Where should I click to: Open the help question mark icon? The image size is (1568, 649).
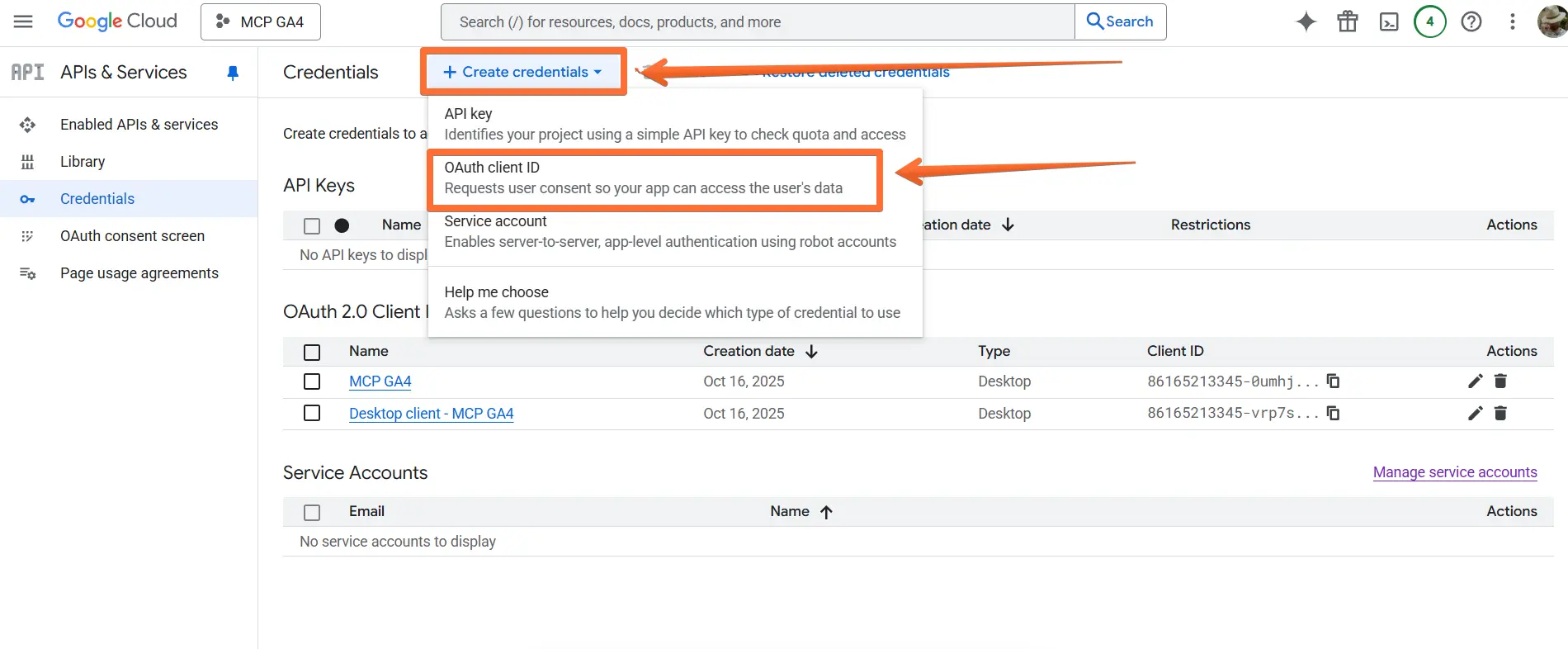coord(1471,21)
